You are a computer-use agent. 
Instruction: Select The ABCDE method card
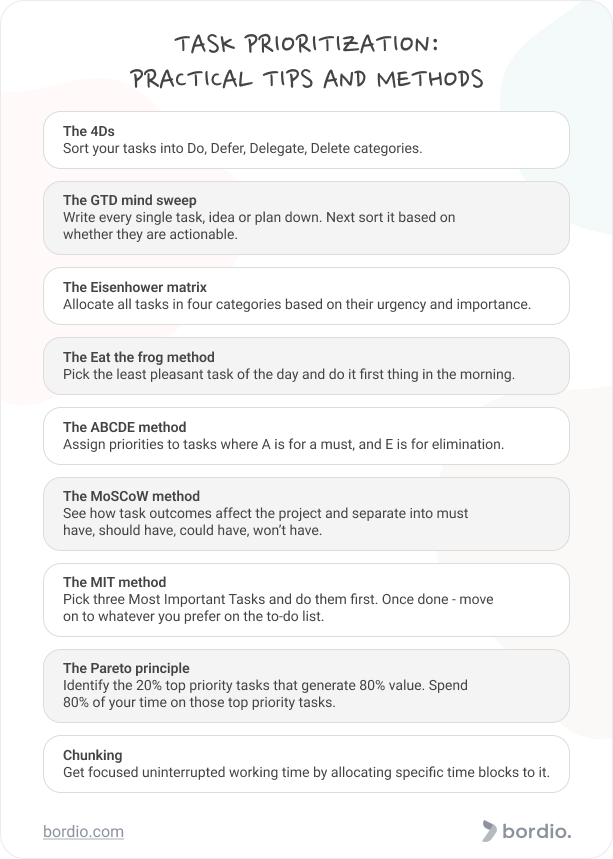click(x=306, y=436)
